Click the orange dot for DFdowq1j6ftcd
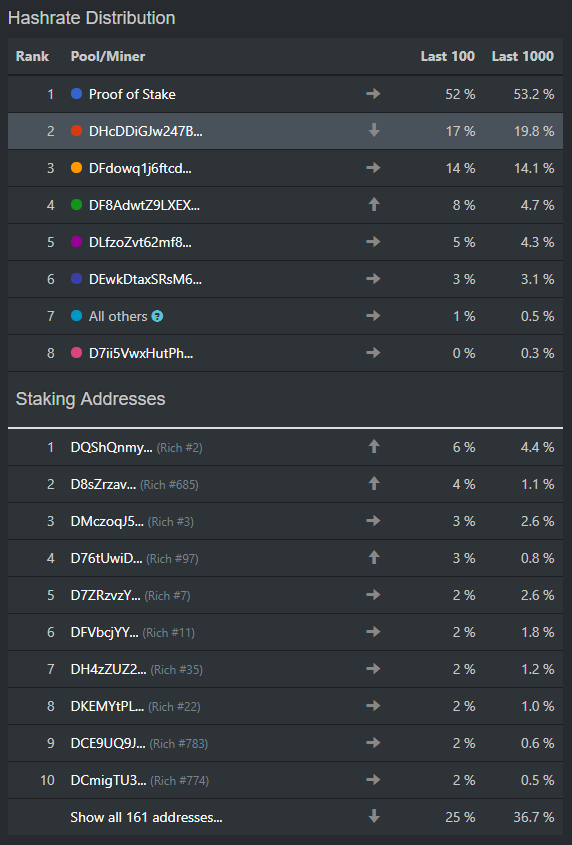 click(77, 168)
